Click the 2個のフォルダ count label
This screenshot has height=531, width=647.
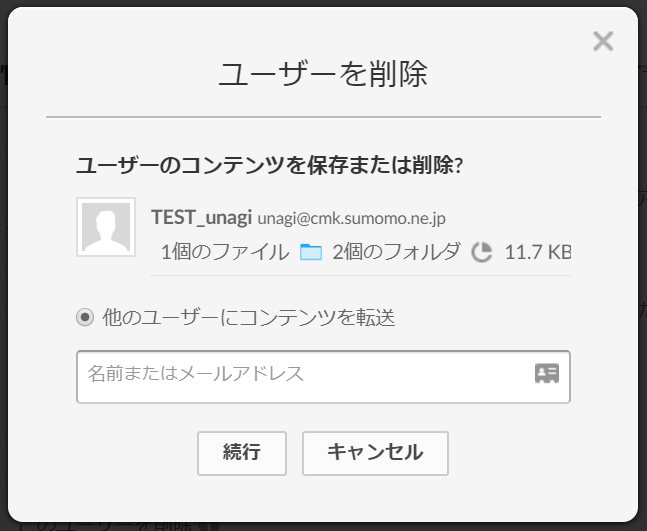tap(397, 251)
